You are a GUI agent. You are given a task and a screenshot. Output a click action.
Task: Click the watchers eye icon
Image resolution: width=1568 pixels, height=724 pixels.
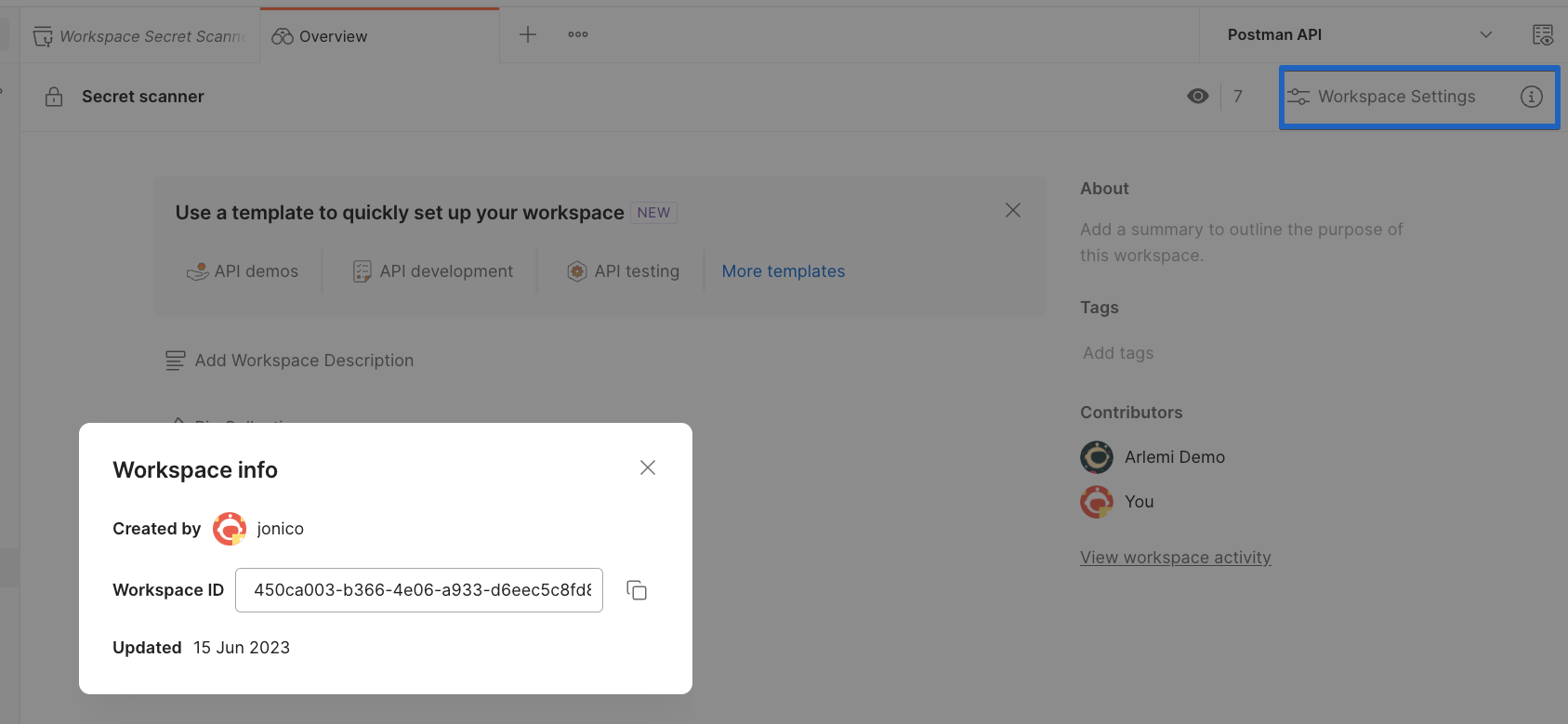[1198, 97]
